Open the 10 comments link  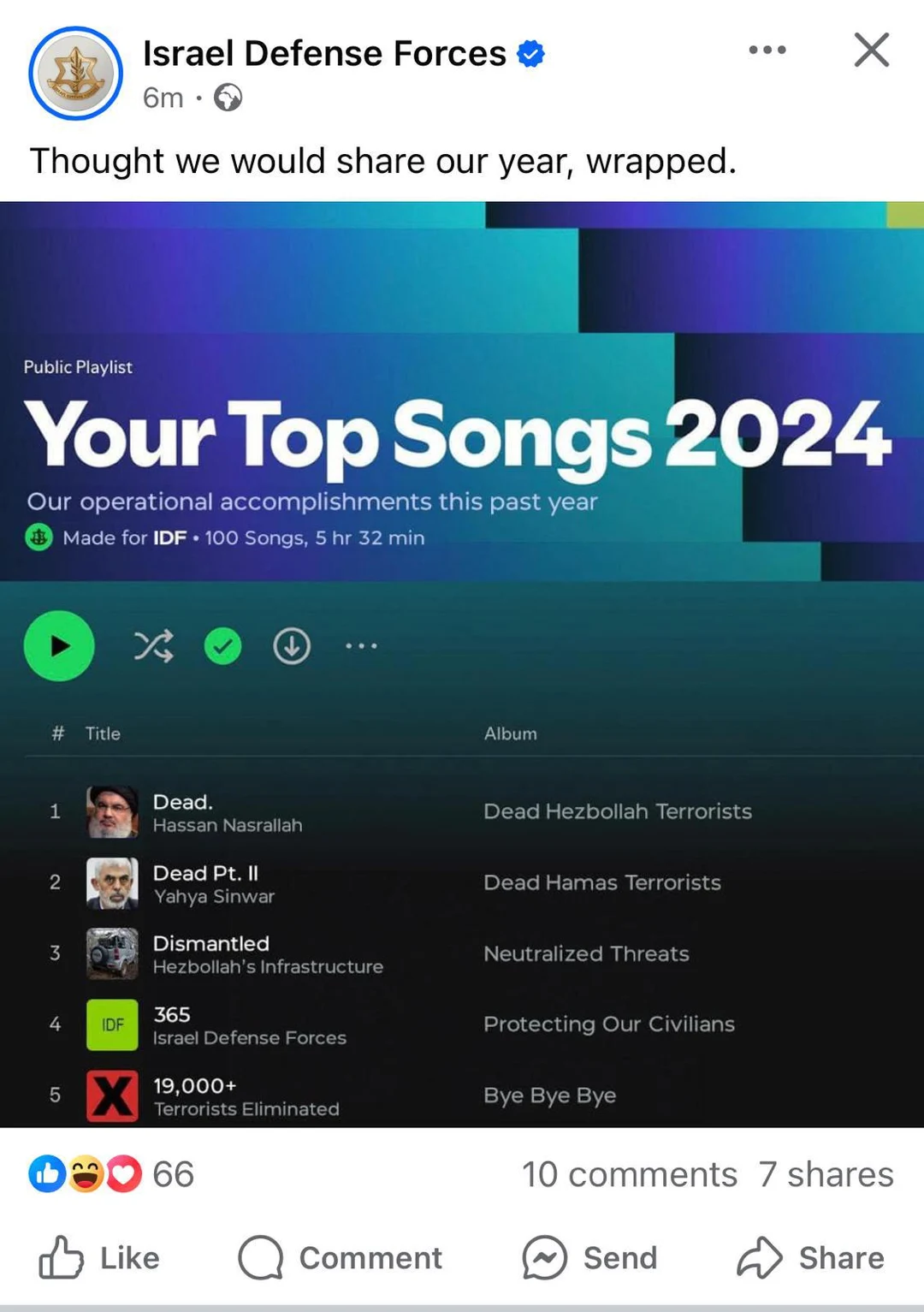[x=630, y=1174]
